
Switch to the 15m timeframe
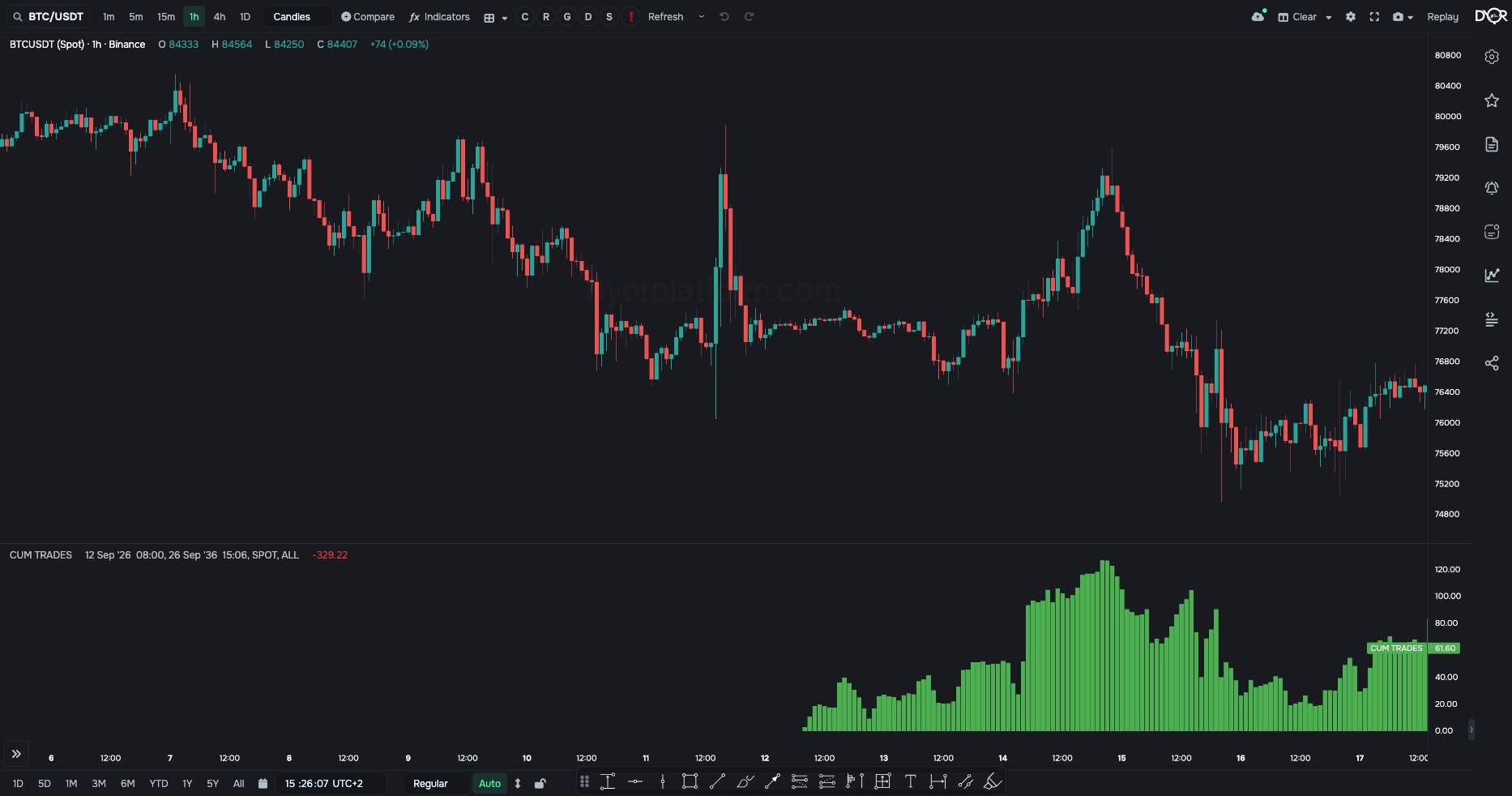[166, 17]
